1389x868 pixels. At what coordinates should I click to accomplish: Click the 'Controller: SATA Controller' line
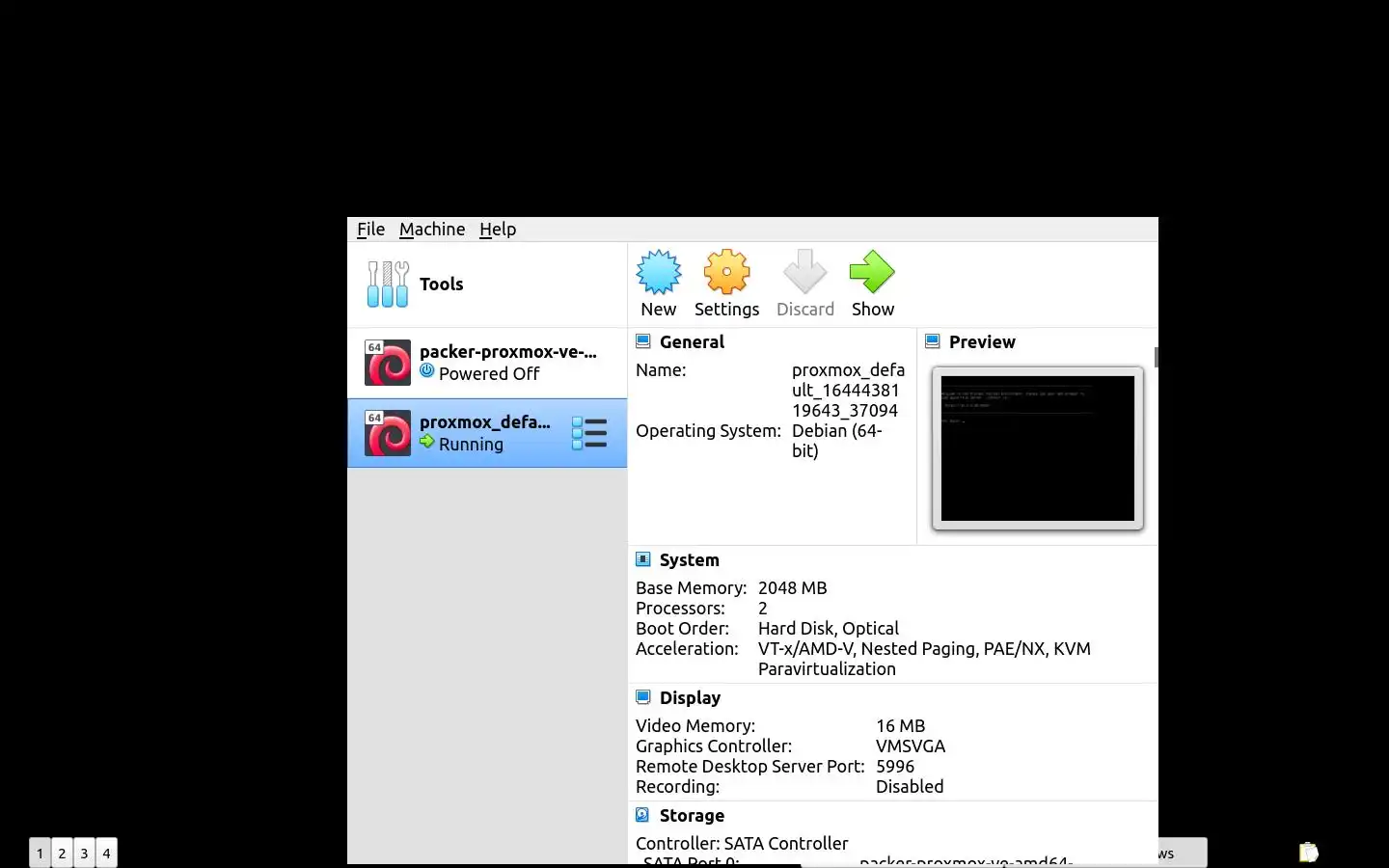pos(742,844)
